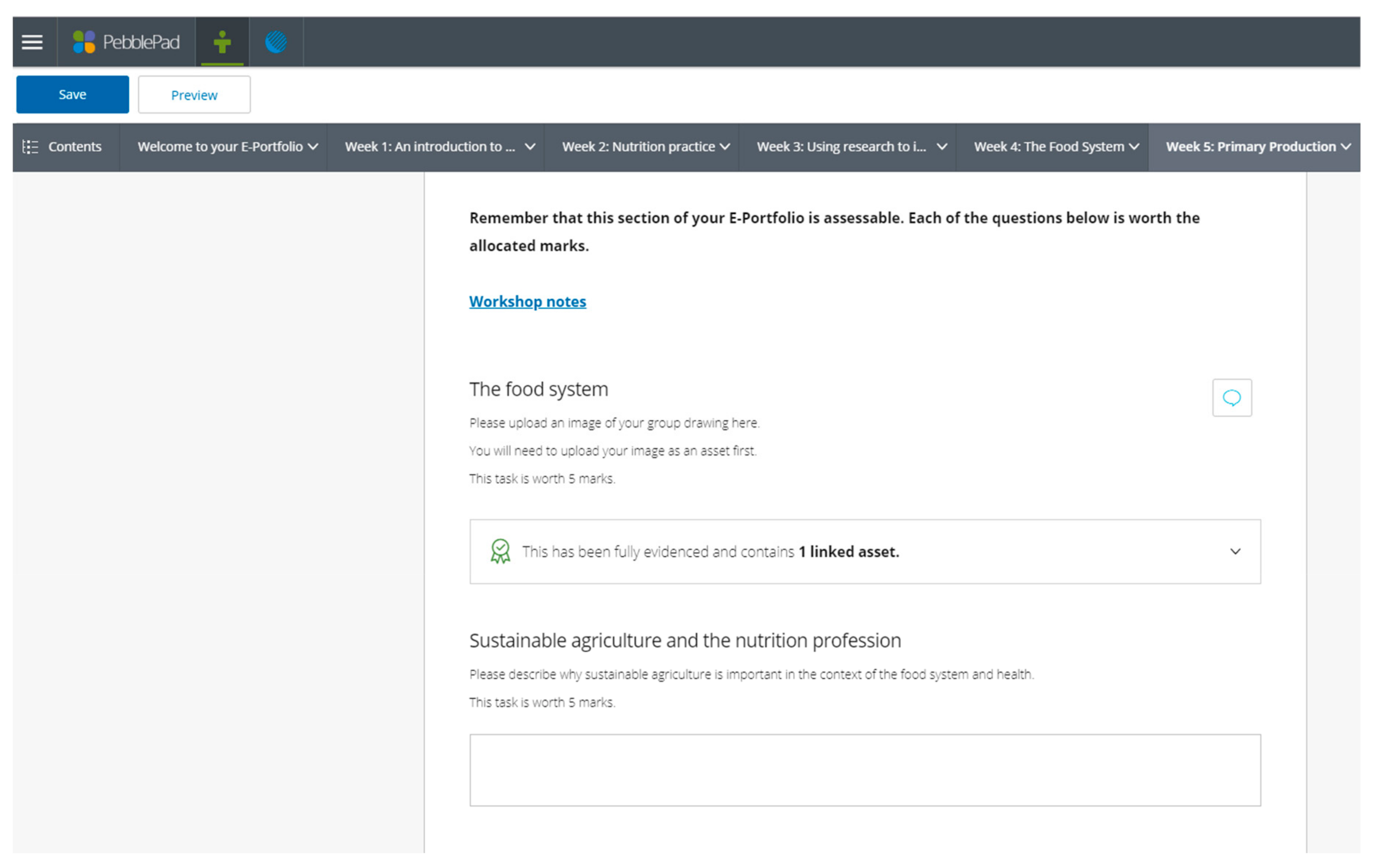
Task: Click the Preview button
Action: pos(194,94)
